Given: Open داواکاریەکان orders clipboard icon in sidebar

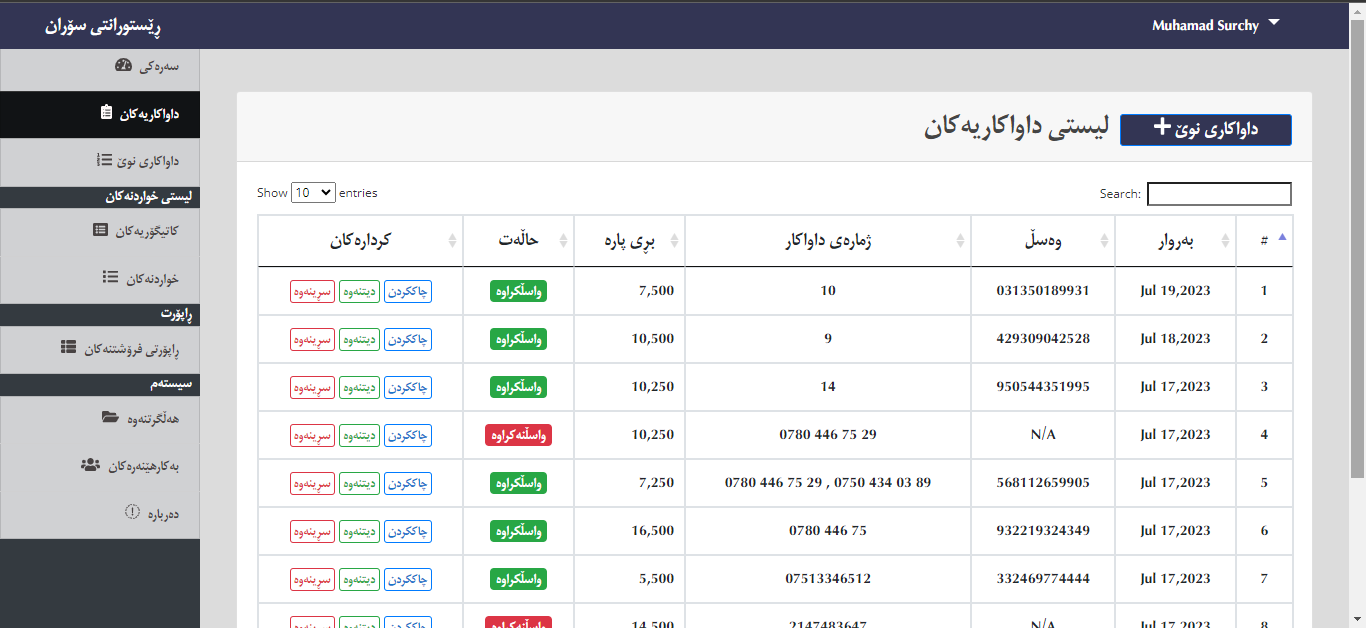Looking at the screenshot, I should (x=107, y=113).
